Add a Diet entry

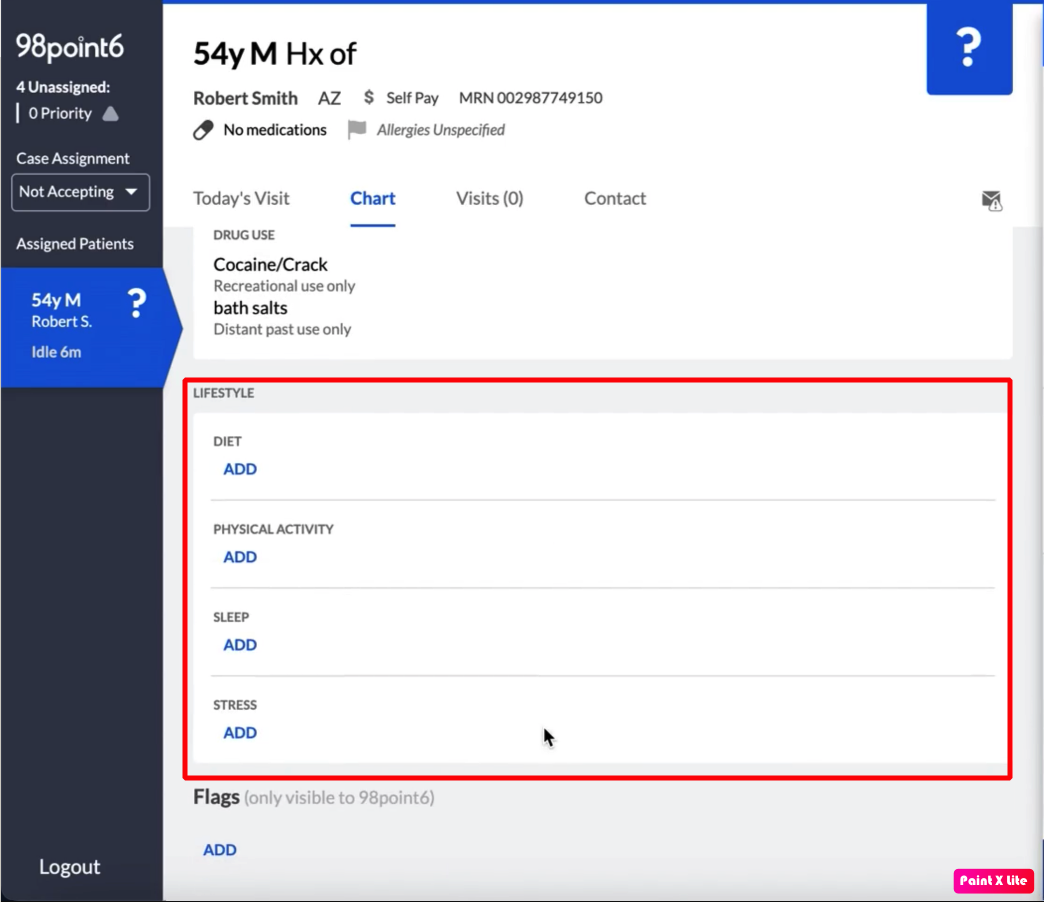(x=240, y=469)
